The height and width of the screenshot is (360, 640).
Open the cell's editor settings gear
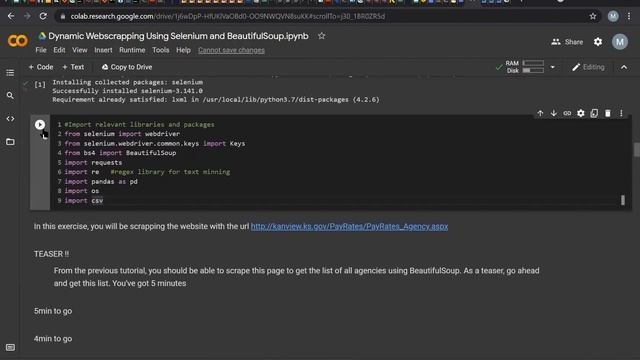(580, 113)
